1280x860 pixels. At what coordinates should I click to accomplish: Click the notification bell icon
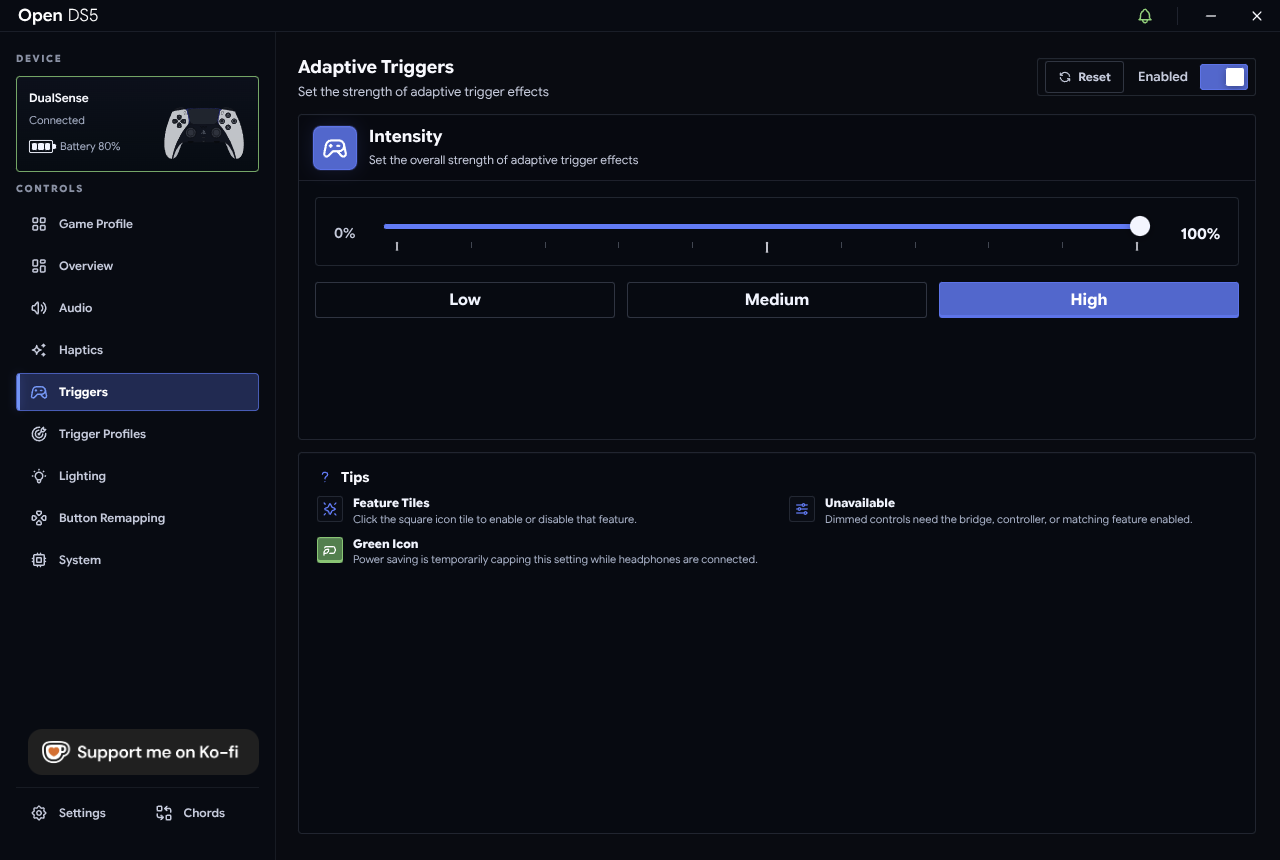(x=1145, y=16)
